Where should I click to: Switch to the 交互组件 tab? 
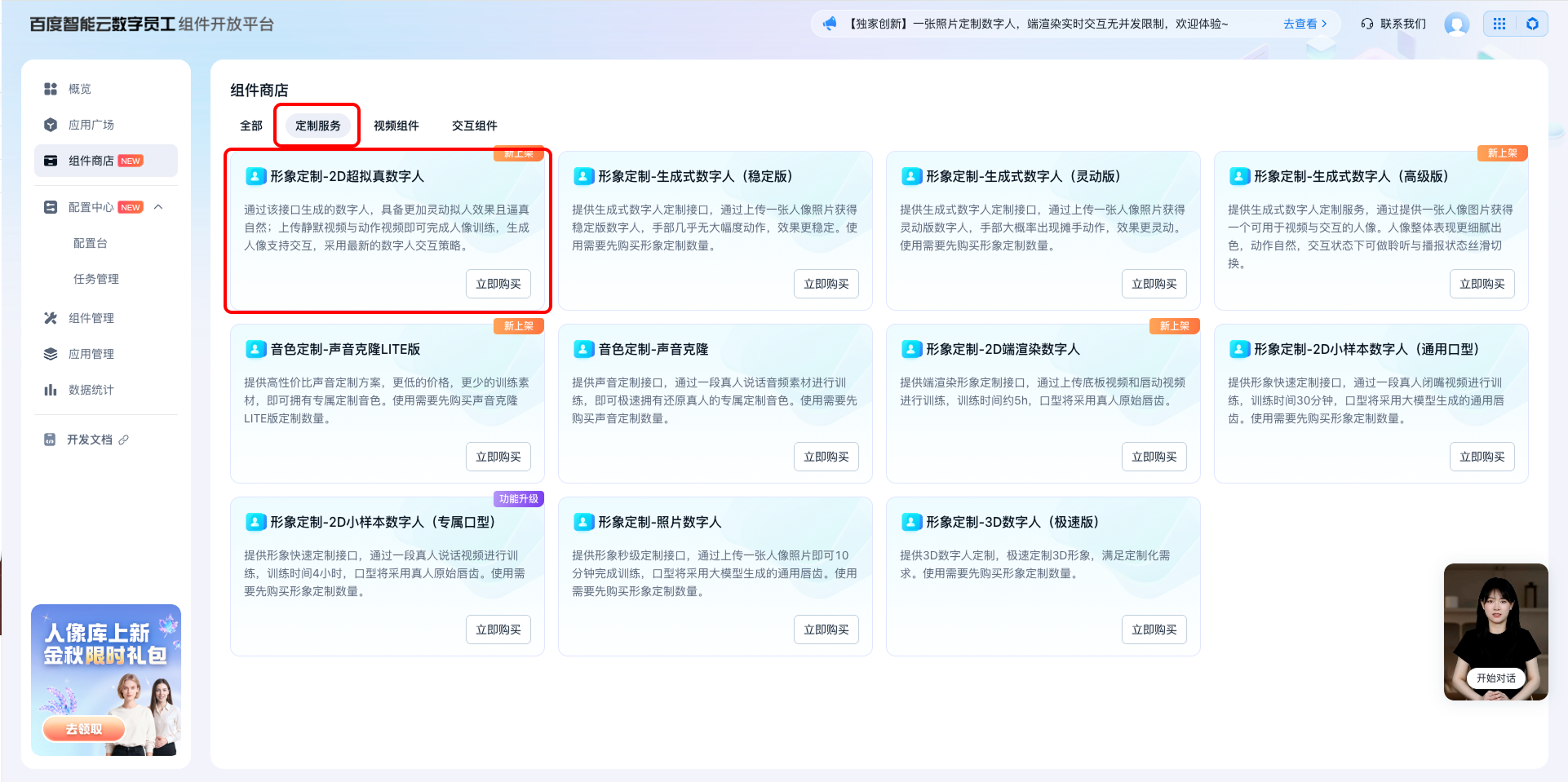tap(474, 126)
